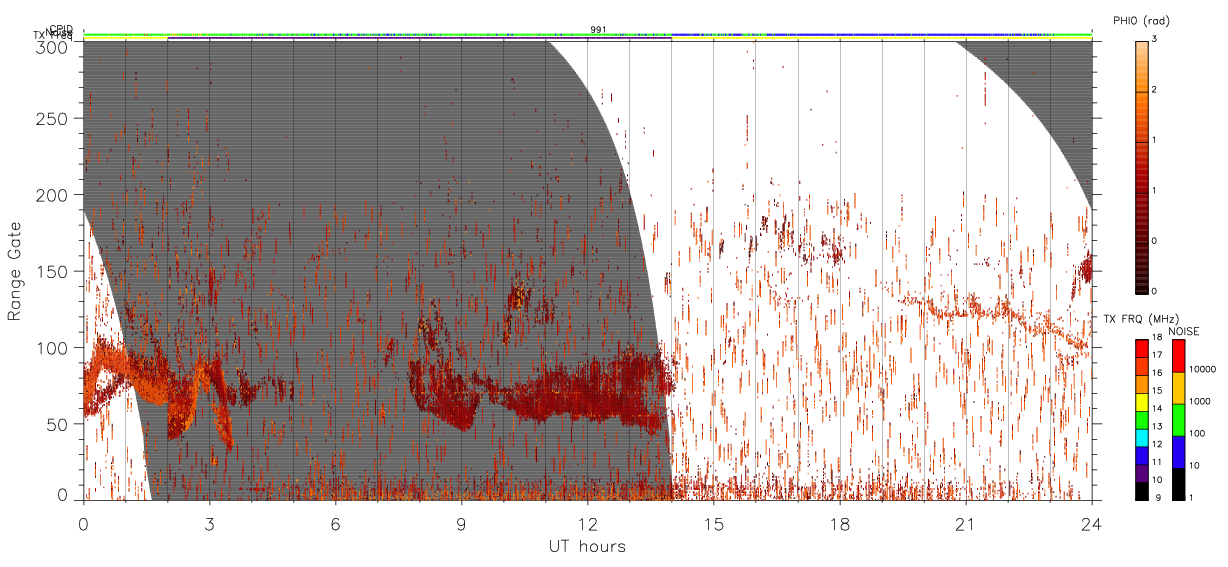Click PHI0 colorbar tick value 2
Screen dimensions: 1228x567
[x=1155, y=90]
